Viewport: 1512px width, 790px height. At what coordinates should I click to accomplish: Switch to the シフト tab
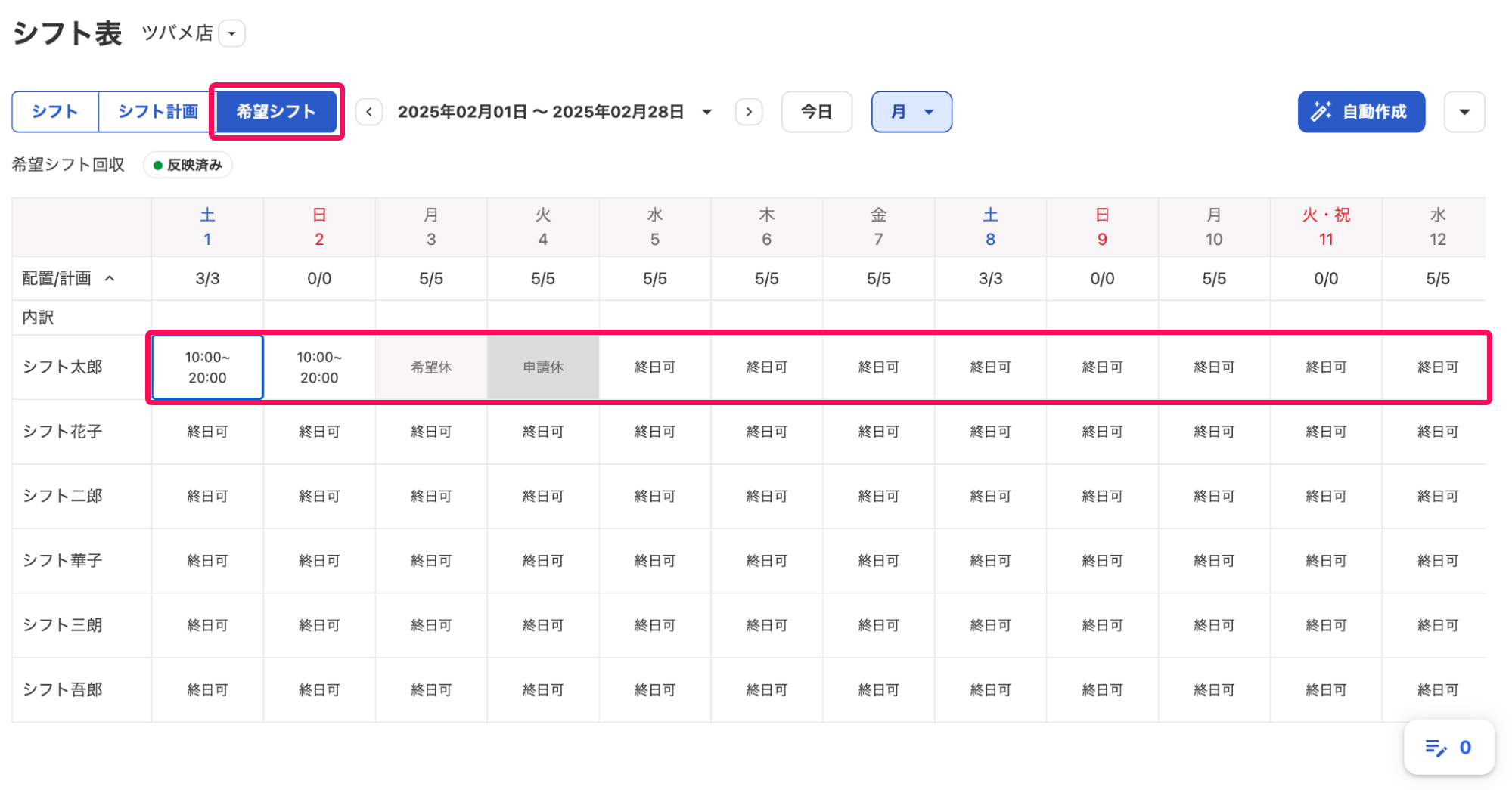(x=55, y=112)
